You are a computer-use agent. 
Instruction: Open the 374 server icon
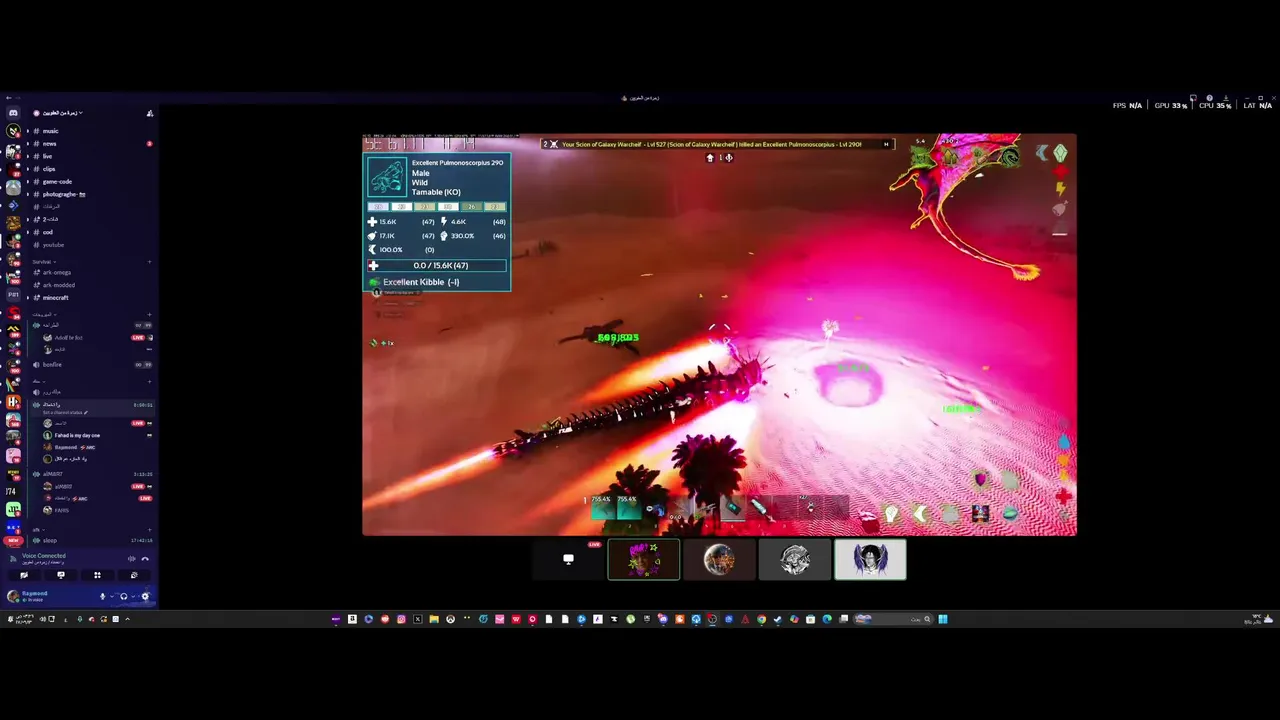point(13,492)
